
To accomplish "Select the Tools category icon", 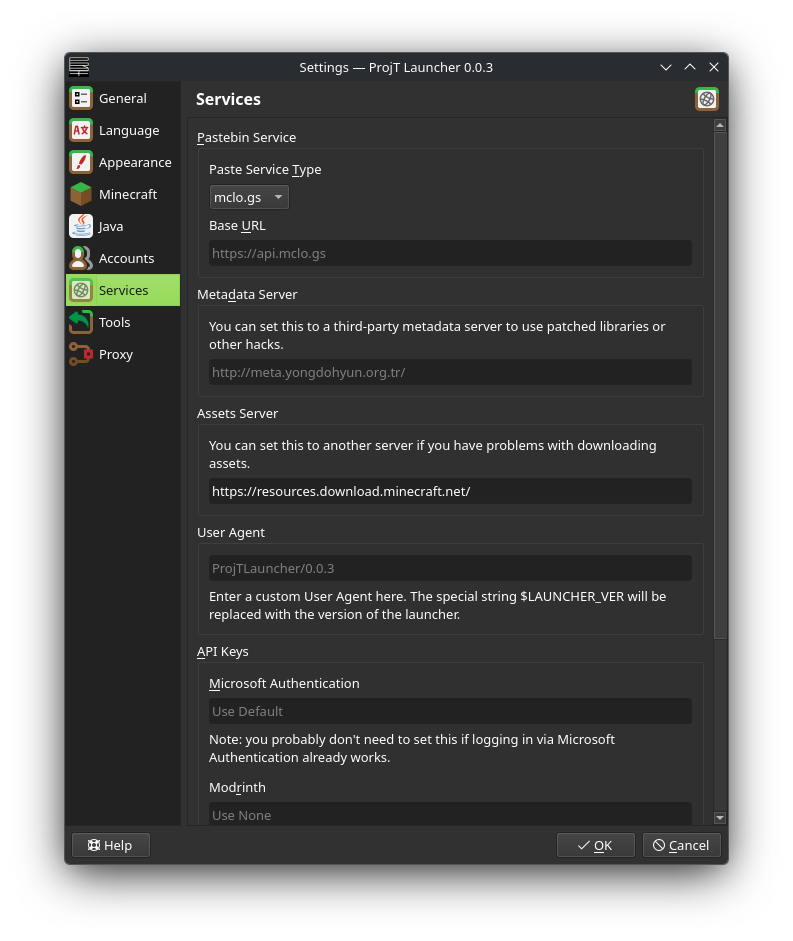I will (x=81, y=322).
